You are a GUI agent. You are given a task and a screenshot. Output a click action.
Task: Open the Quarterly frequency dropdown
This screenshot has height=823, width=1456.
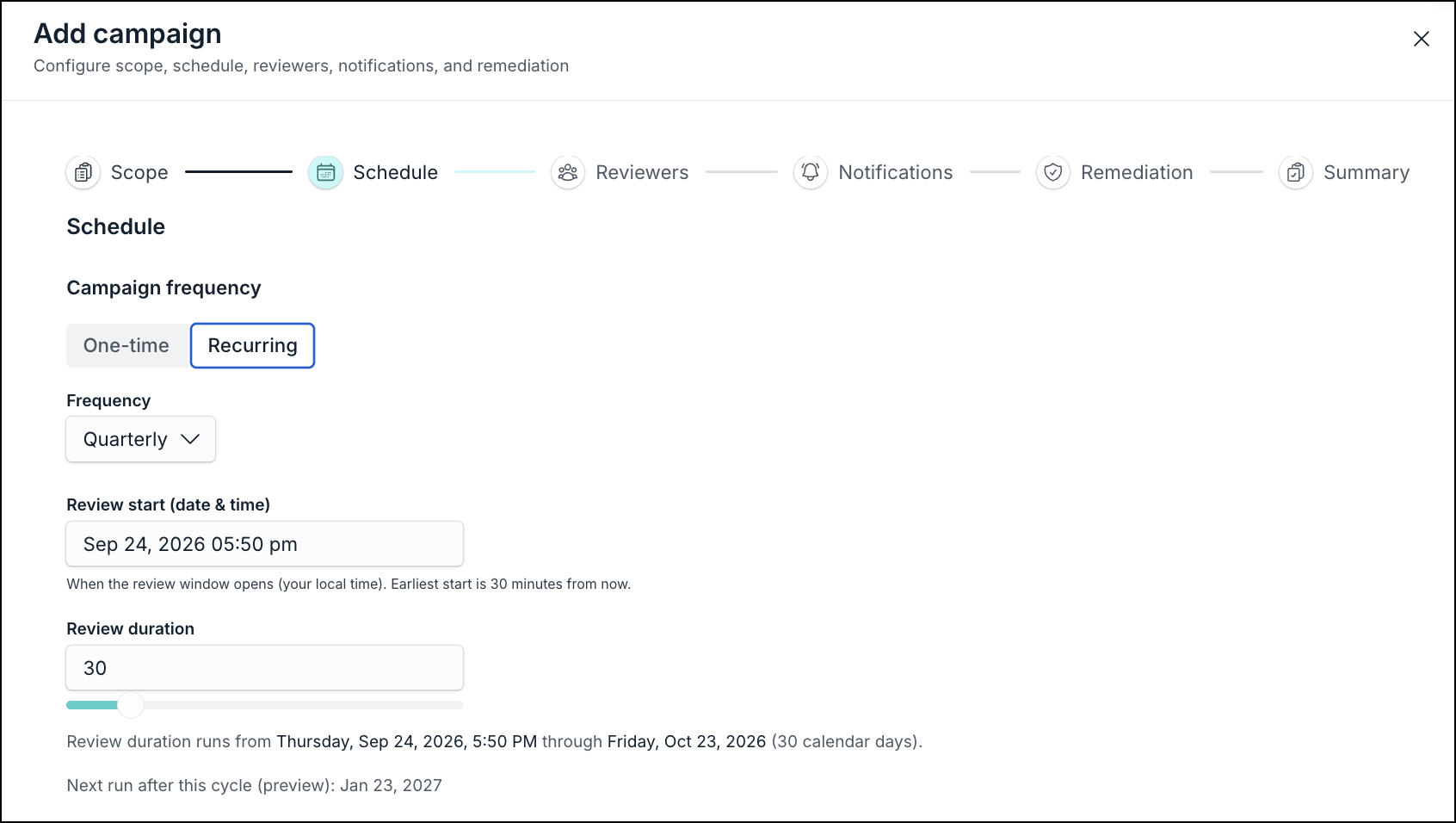point(141,439)
